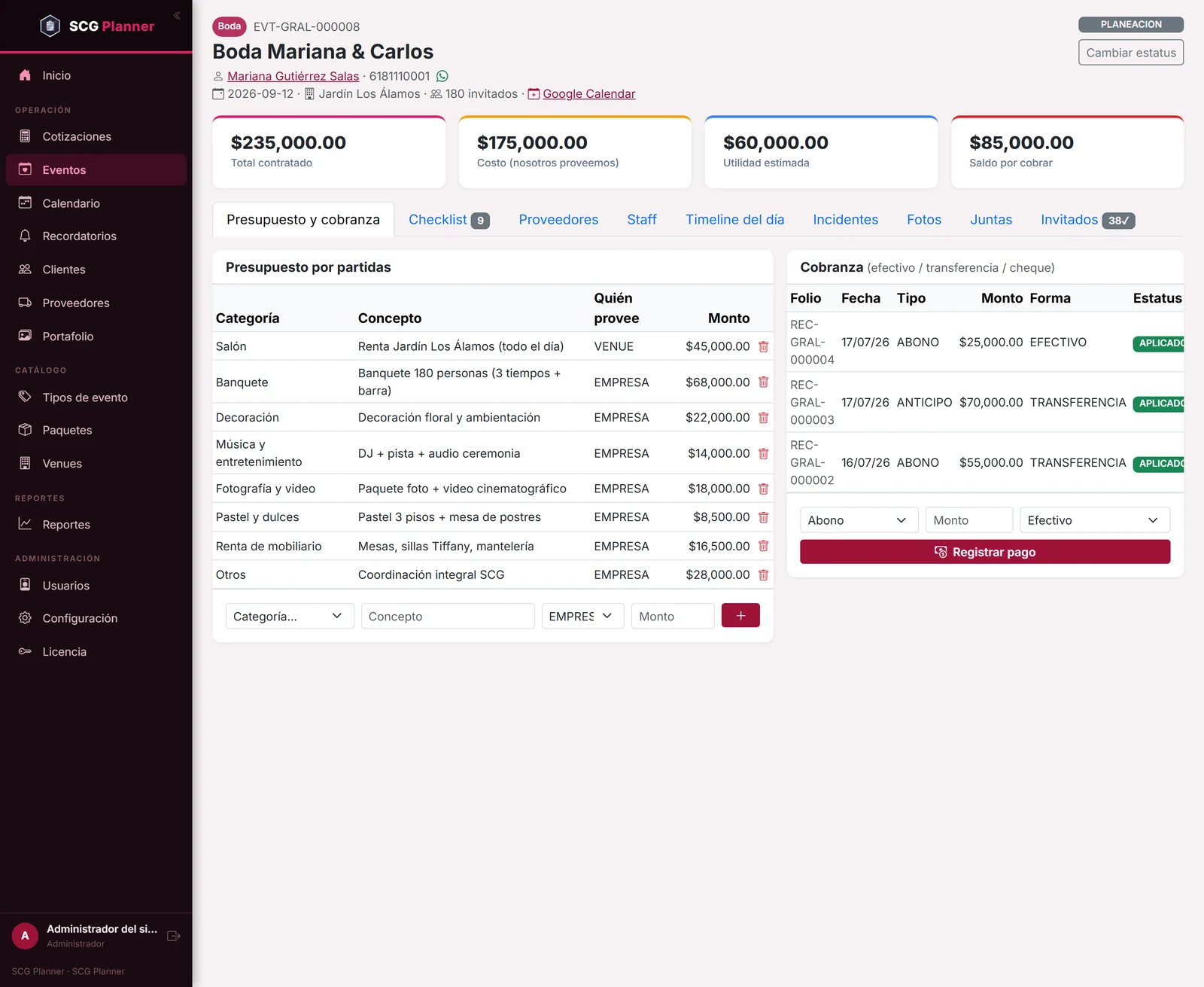Switch to the Proveedores tab
This screenshot has height=987, width=1204.
coord(558,220)
